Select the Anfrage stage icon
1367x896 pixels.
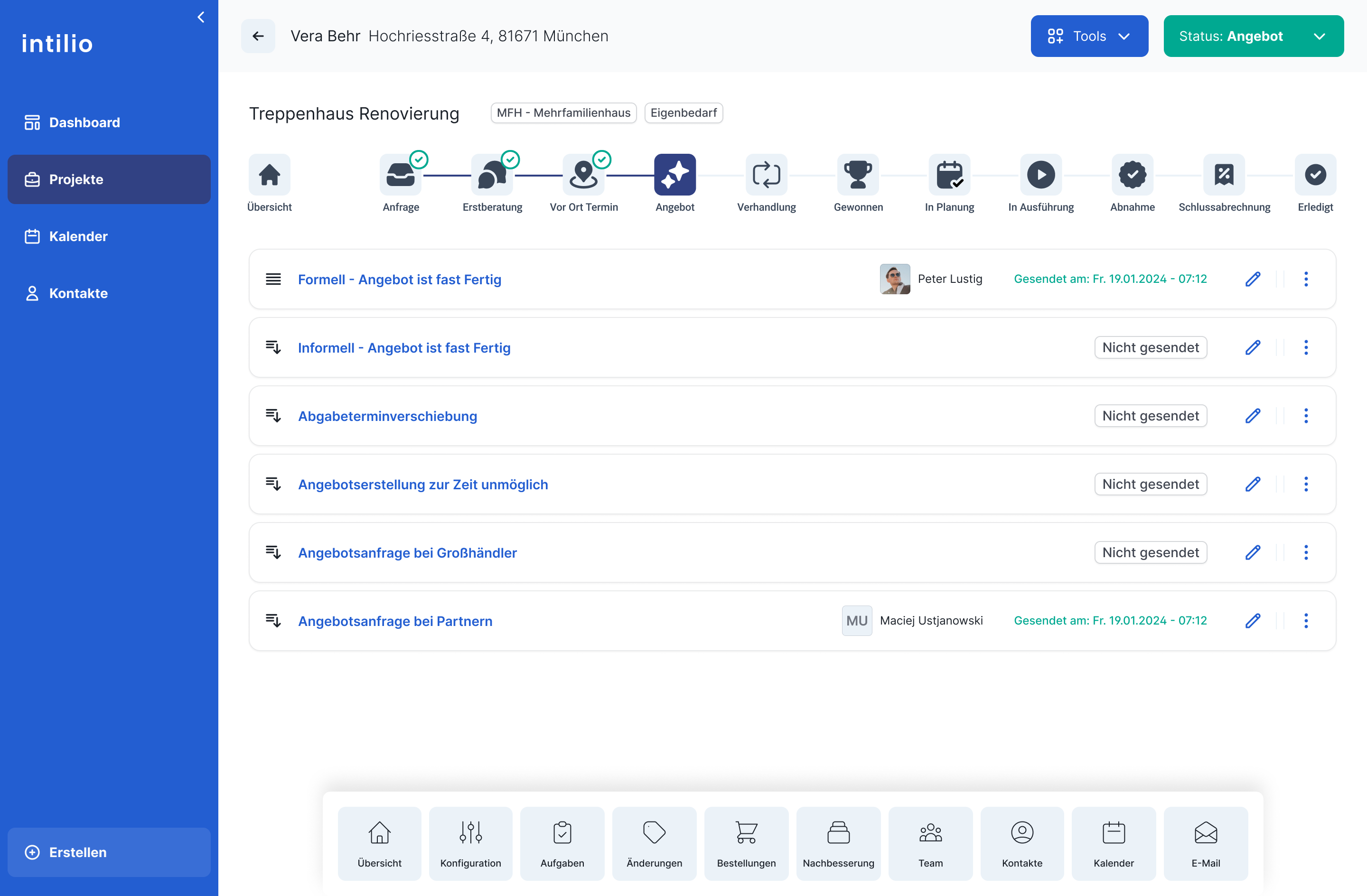coord(400,175)
